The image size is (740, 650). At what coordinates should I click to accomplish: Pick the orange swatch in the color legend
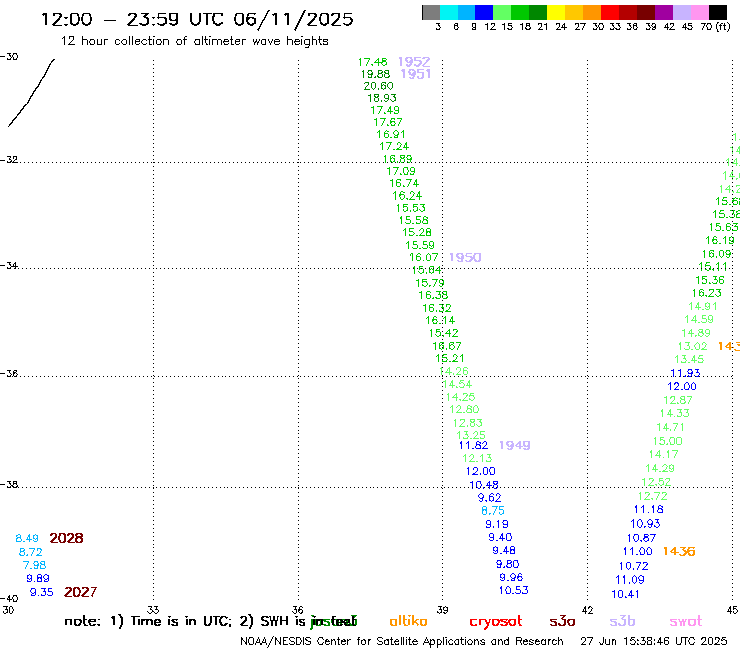pyautogui.click(x=592, y=12)
